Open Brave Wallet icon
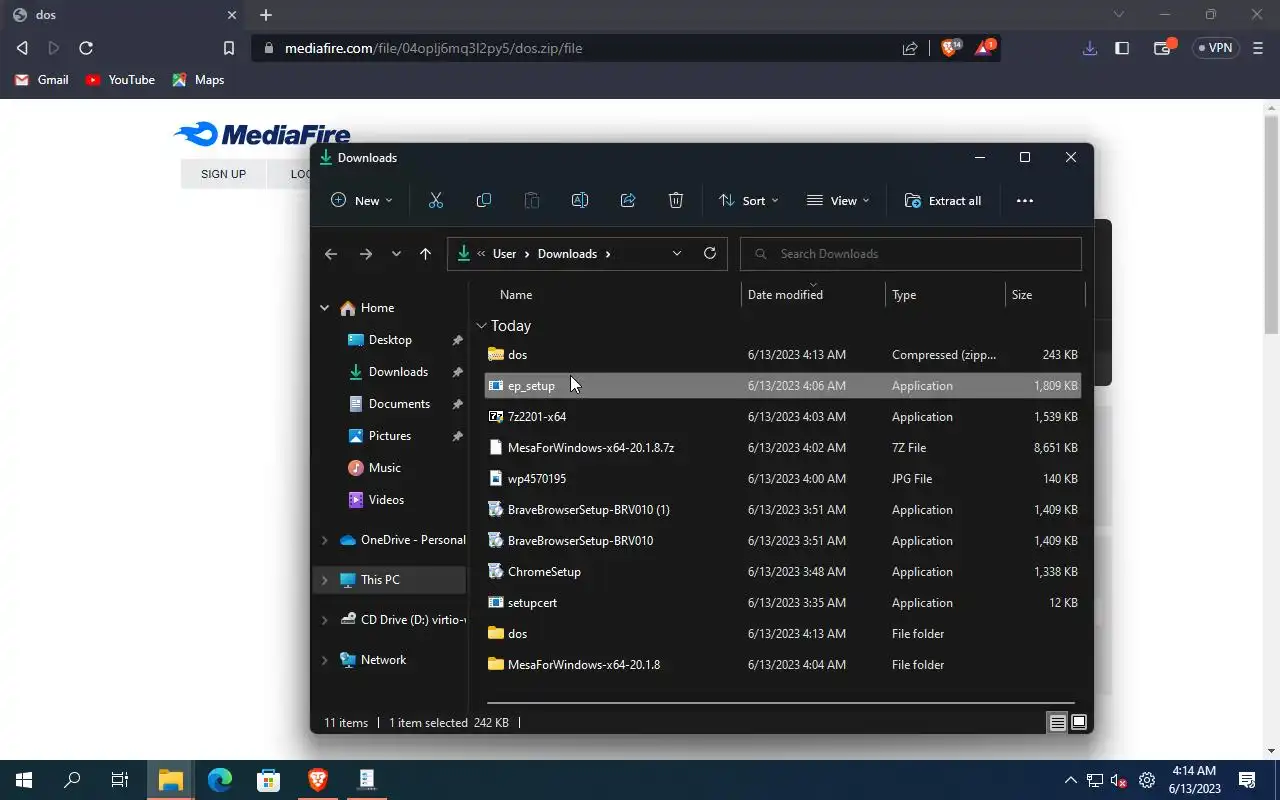This screenshot has height=800, width=1280. point(1163,47)
